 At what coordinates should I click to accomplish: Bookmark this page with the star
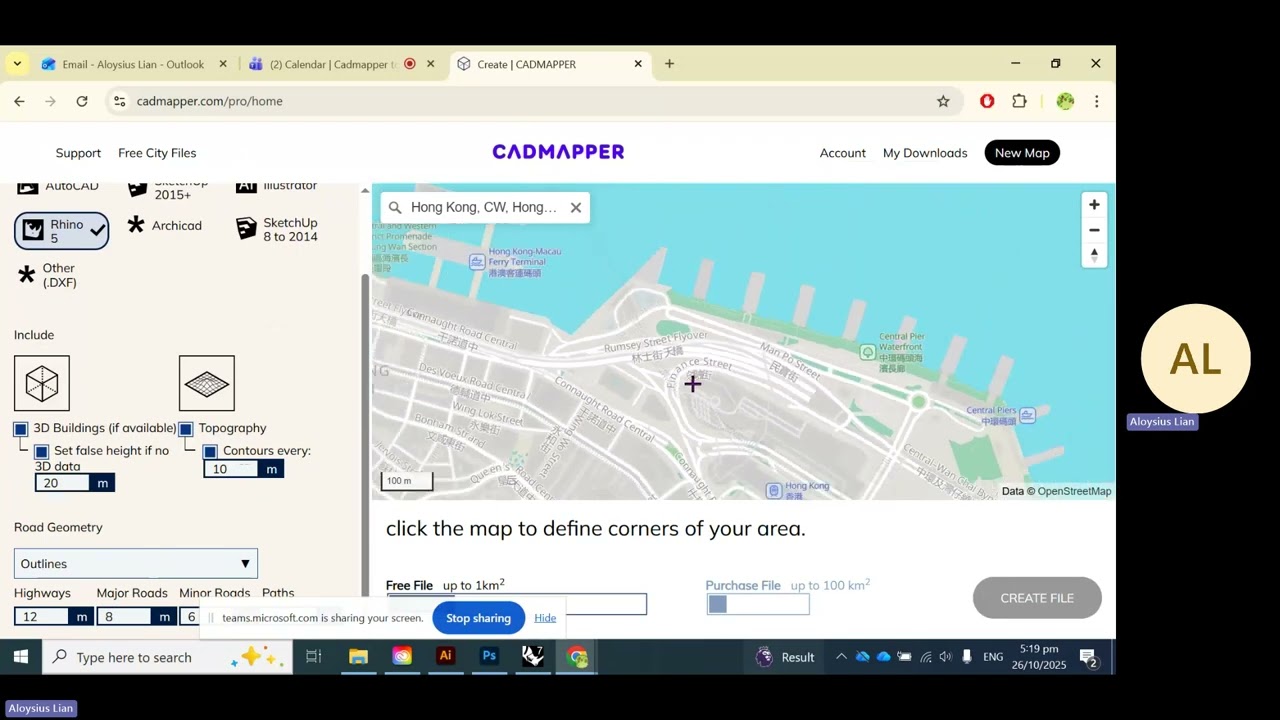(x=943, y=101)
